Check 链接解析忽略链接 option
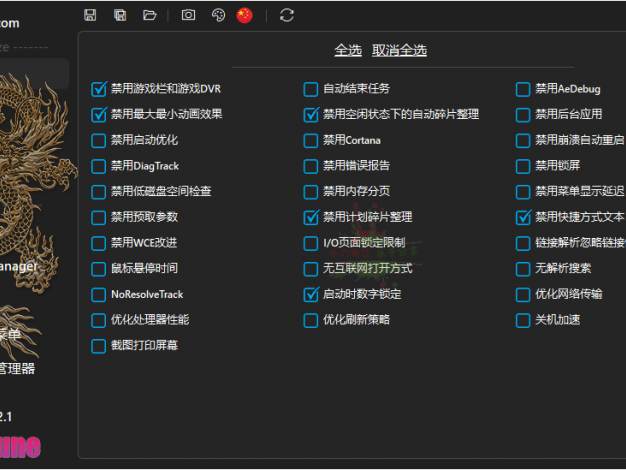The image size is (626, 470). coord(523,243)
